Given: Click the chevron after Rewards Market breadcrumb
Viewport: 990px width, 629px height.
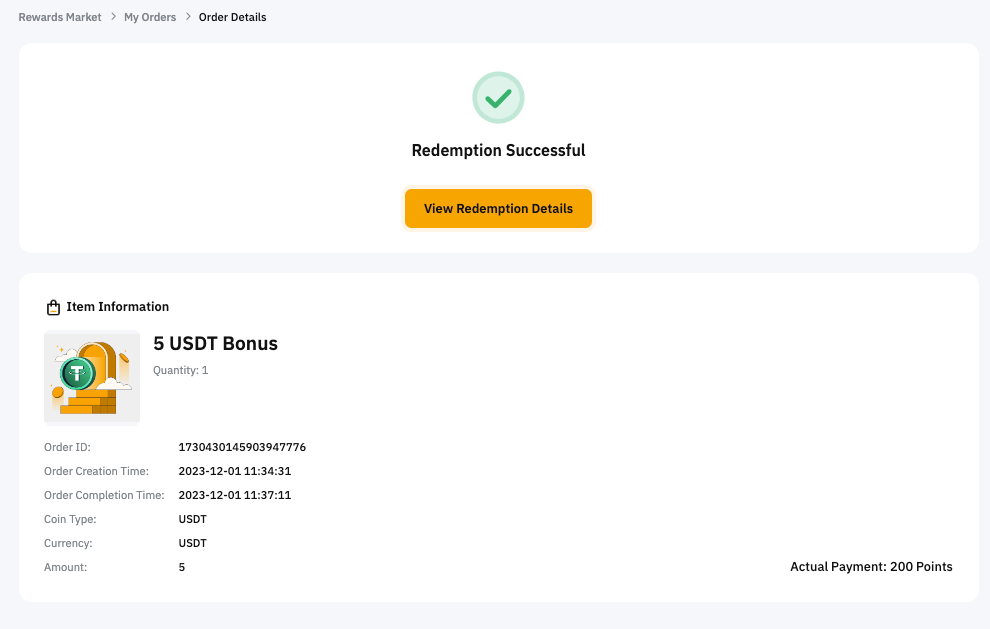Looking at the screenshot, I should coord(113,17).
